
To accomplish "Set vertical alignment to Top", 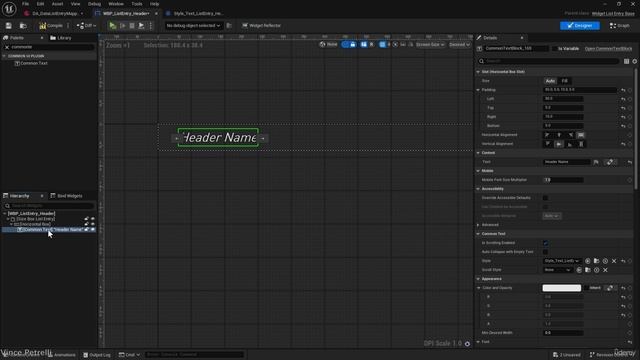I will [547, 144].
